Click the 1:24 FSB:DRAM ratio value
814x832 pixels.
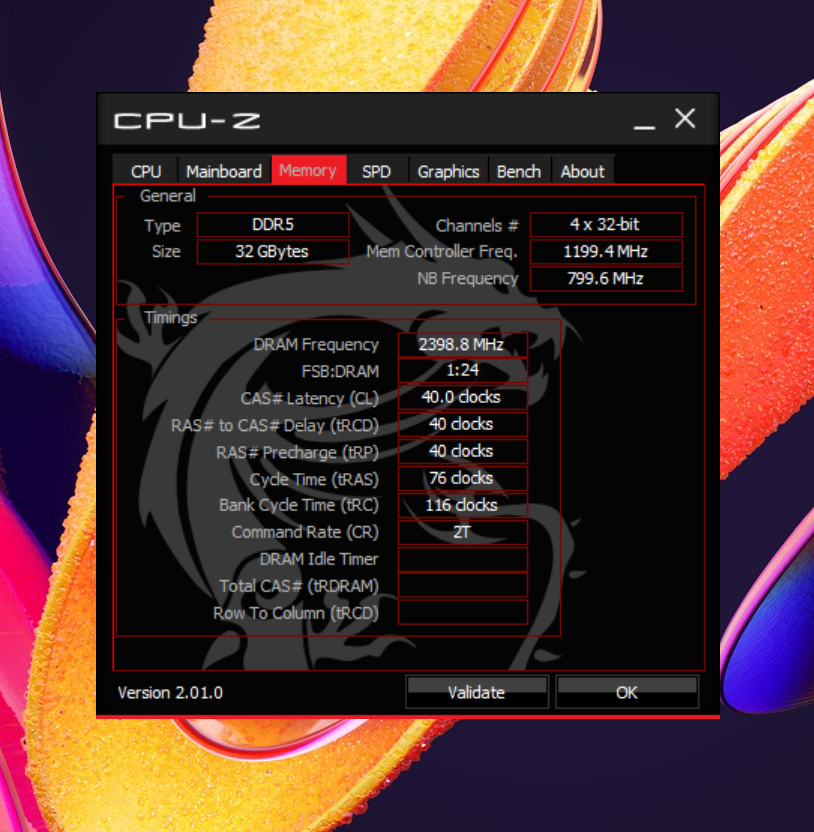point(463,370)
